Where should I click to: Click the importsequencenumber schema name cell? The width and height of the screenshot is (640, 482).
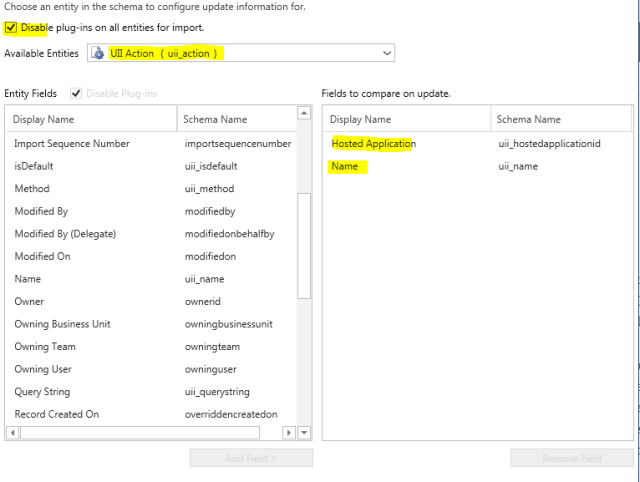click(238, 144)
